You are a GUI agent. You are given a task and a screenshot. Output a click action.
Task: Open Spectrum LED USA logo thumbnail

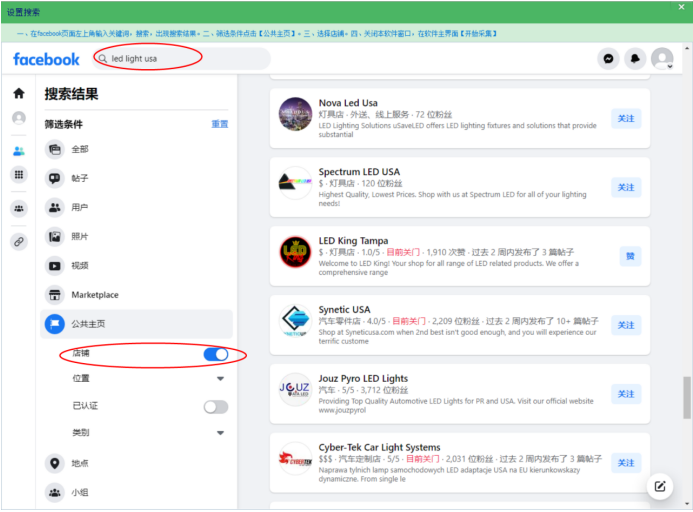[295, 183]
